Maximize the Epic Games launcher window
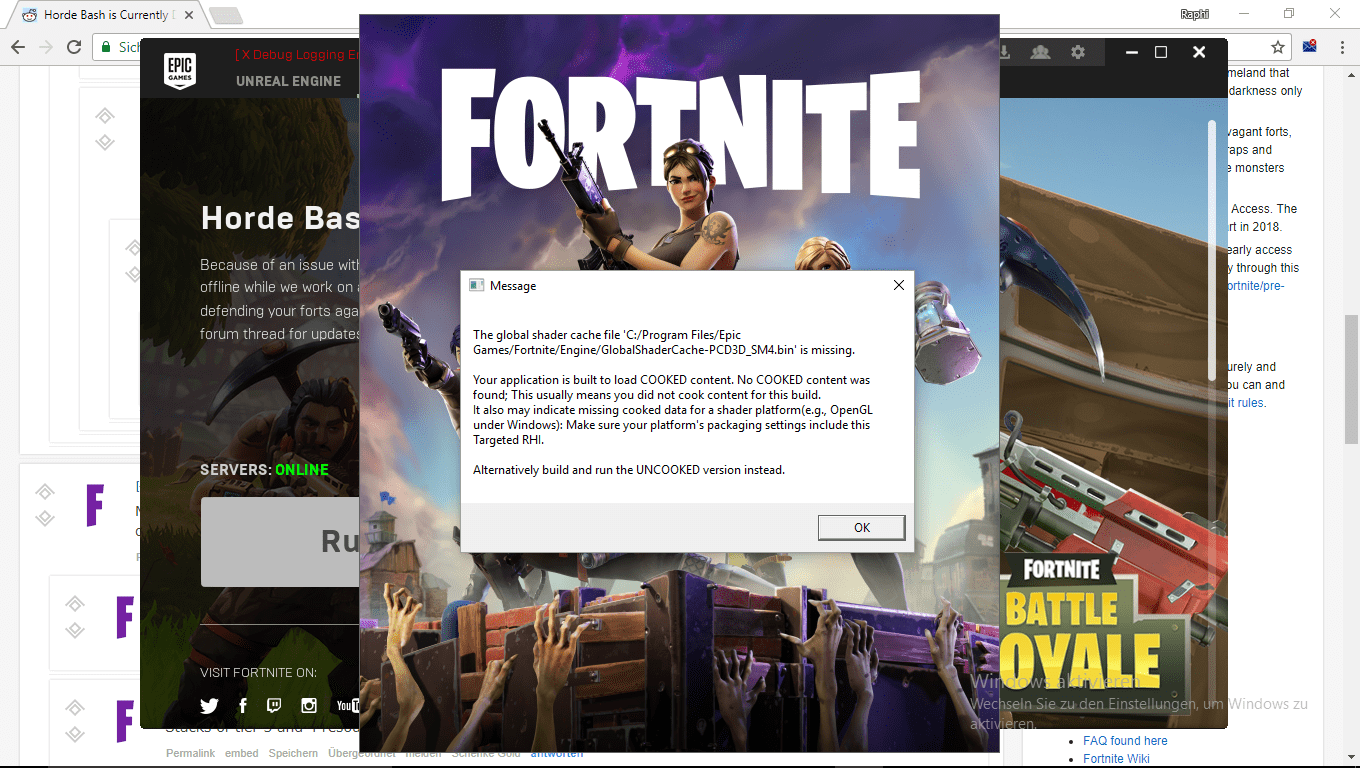1360x768 pixels. 1161,52
